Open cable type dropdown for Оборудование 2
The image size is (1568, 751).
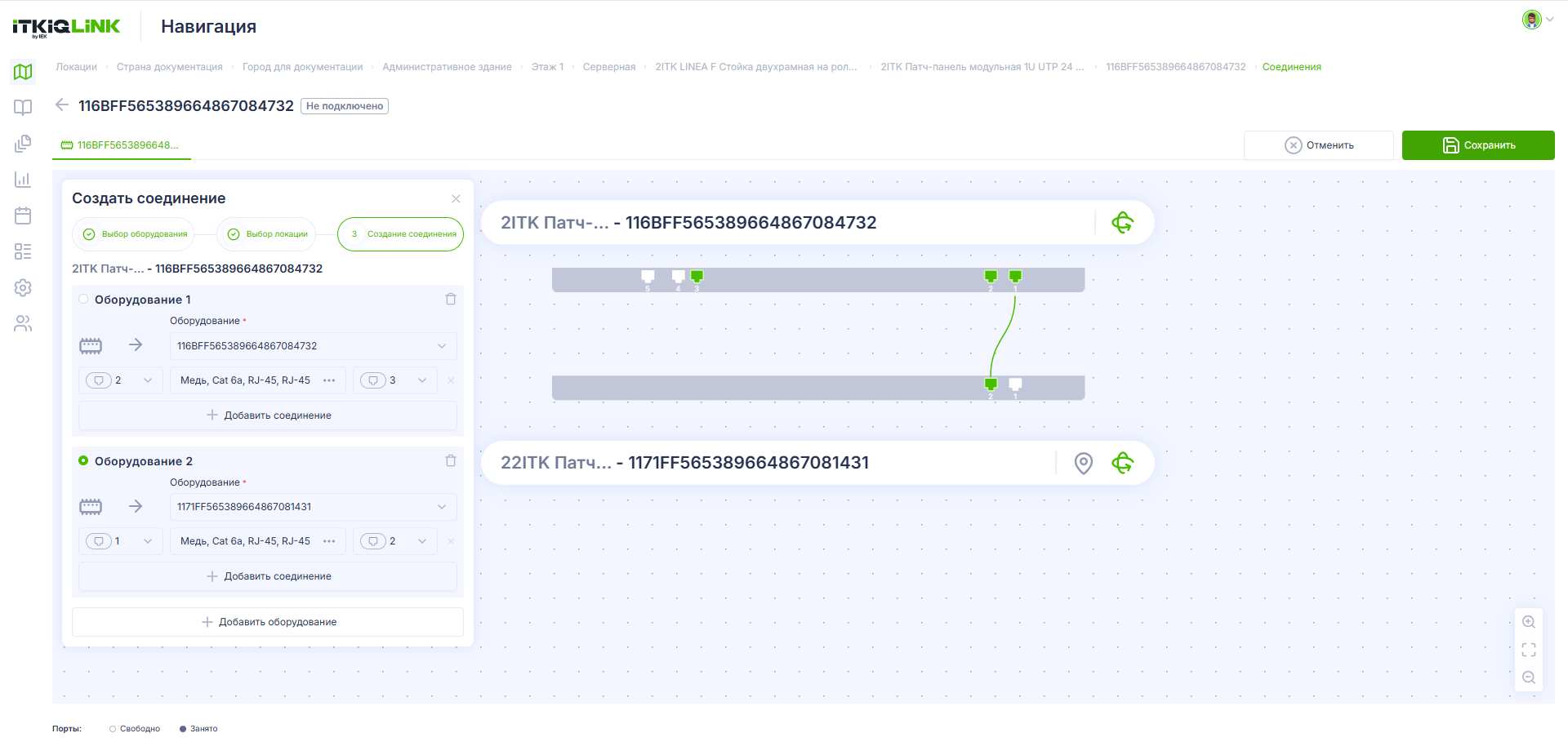click(257, 541)
